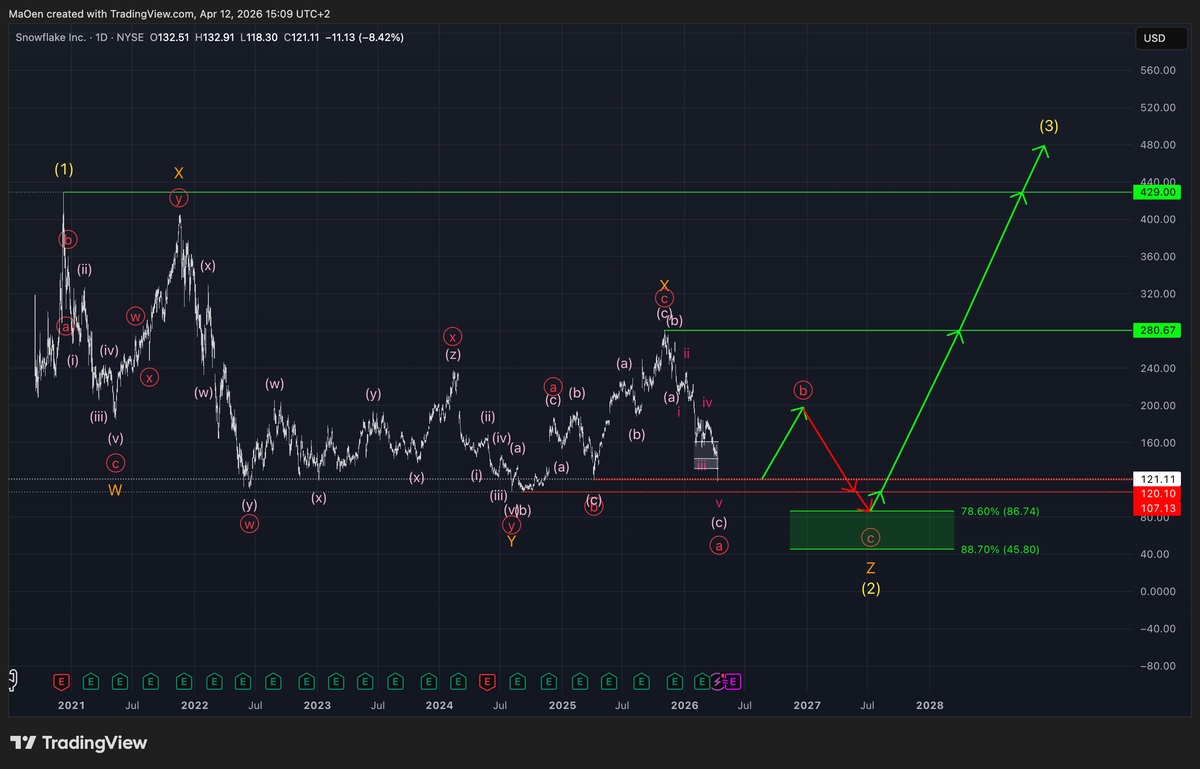Click the red earnings marker near Jul 2024

pos(487,681)
